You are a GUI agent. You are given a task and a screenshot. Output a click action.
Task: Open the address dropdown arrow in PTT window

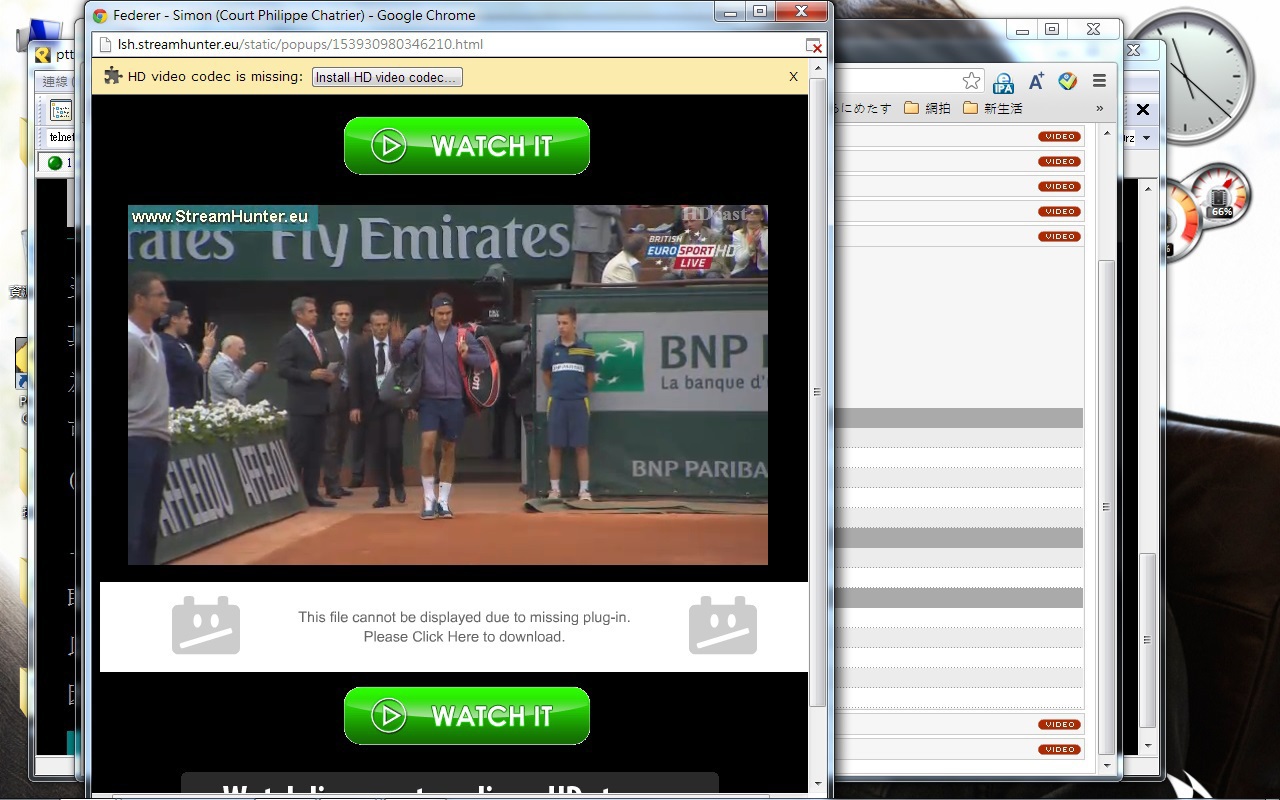[1147, 138]
